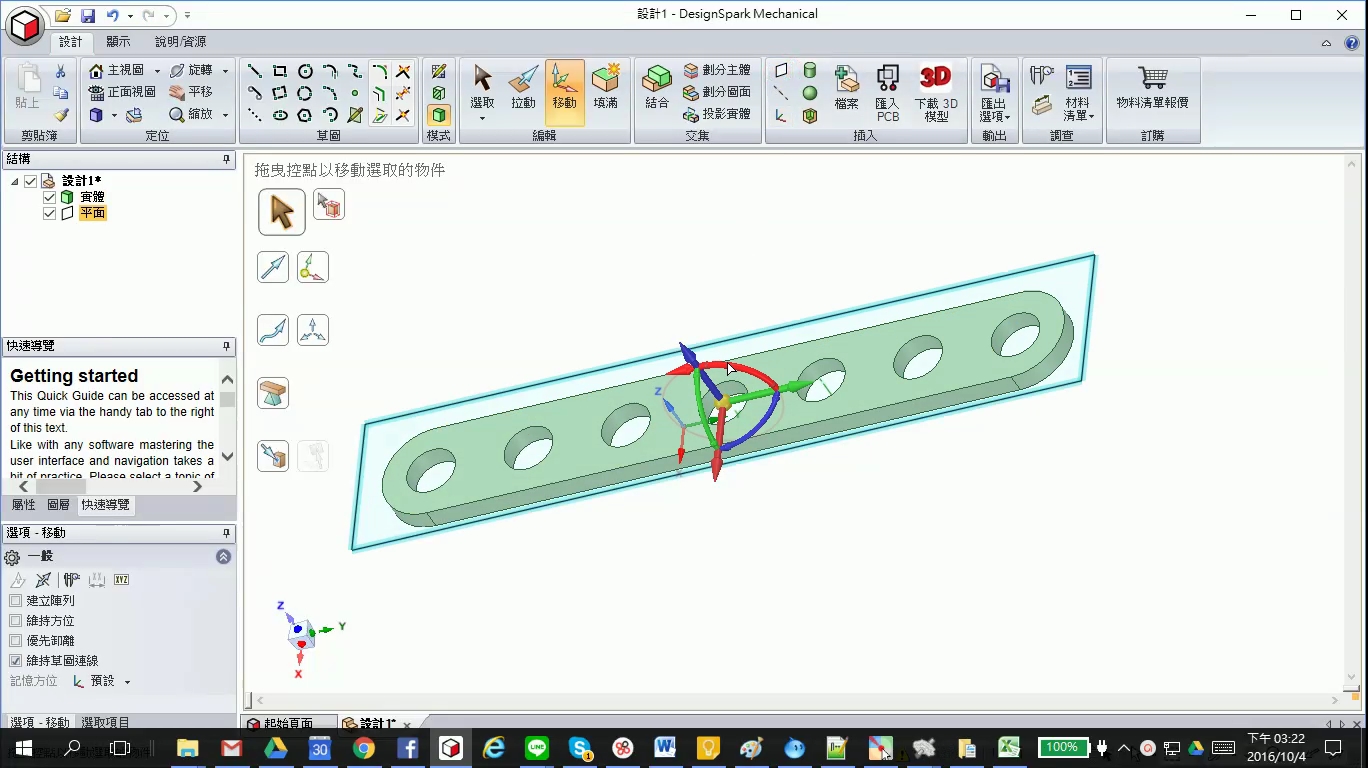This screenshot has height=768, width=1368.
Task: Click the 投影實體 project tool
Action: tap(717, 114)
